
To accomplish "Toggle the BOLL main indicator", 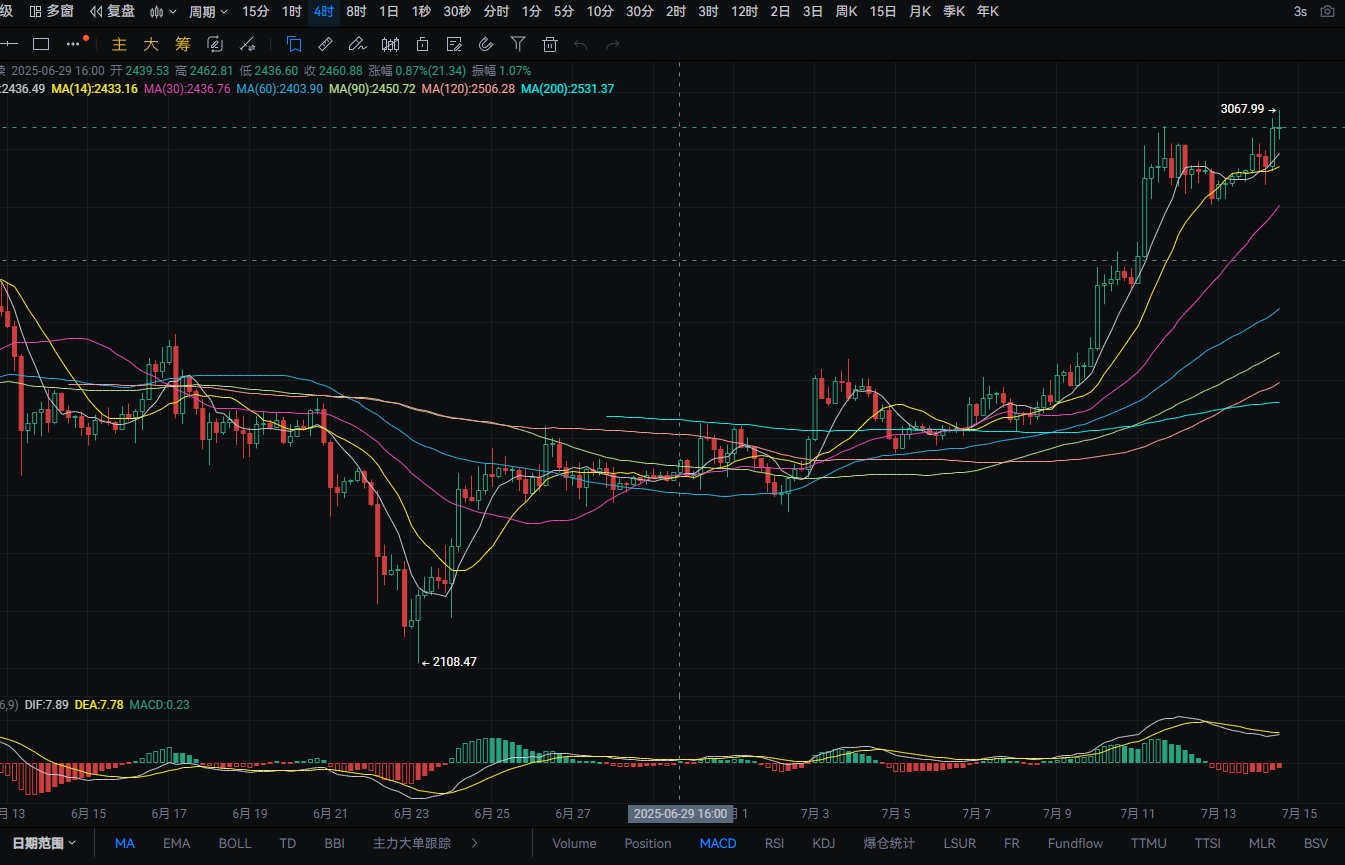I will [235, 843].
